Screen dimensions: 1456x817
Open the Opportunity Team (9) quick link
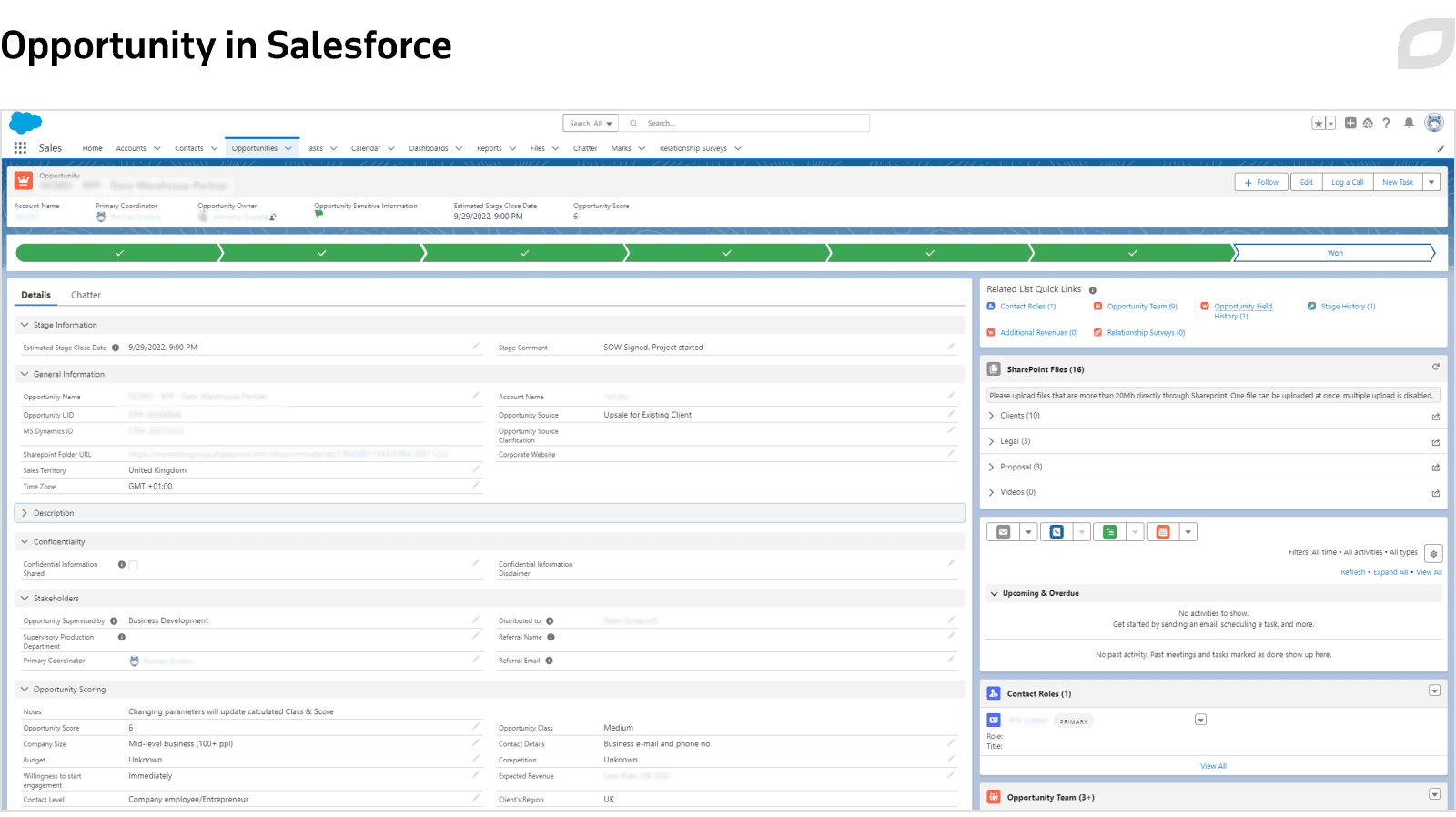[x=1142, y=307]
